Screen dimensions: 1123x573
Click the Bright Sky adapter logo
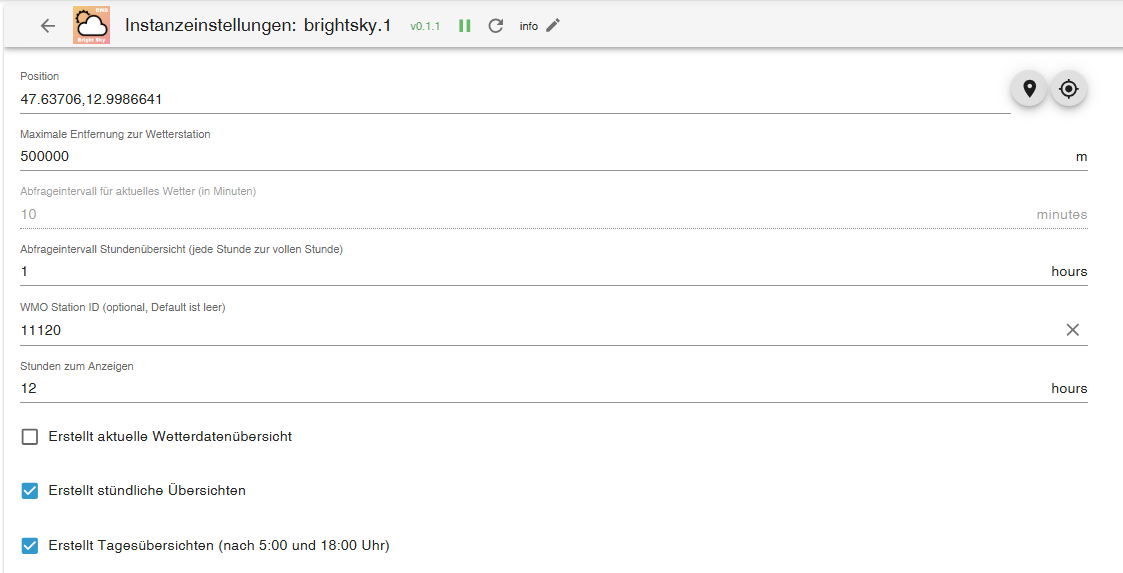click(92, 26)
